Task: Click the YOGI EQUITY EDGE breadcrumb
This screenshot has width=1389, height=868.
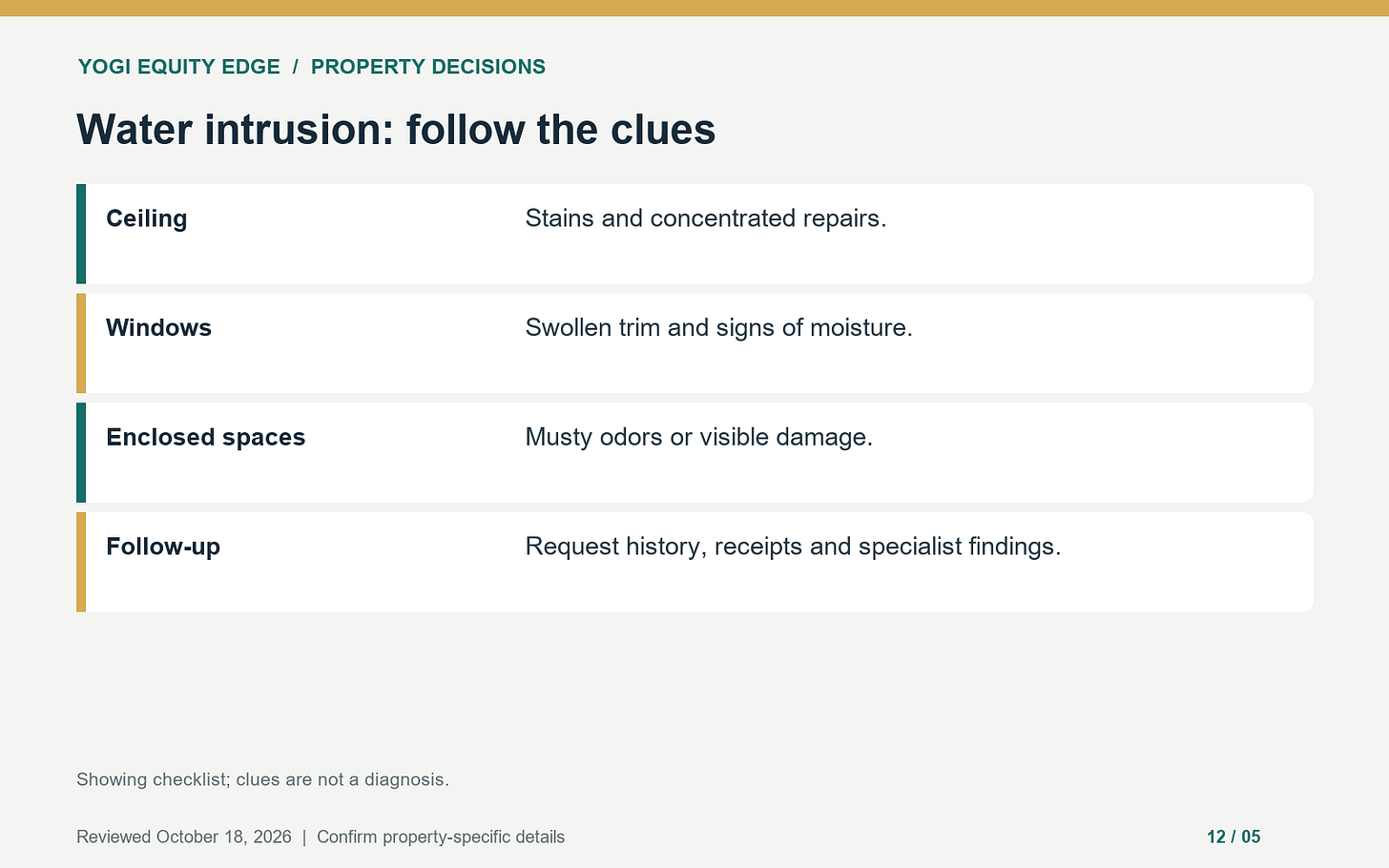Action: click(x=179, y=67)
